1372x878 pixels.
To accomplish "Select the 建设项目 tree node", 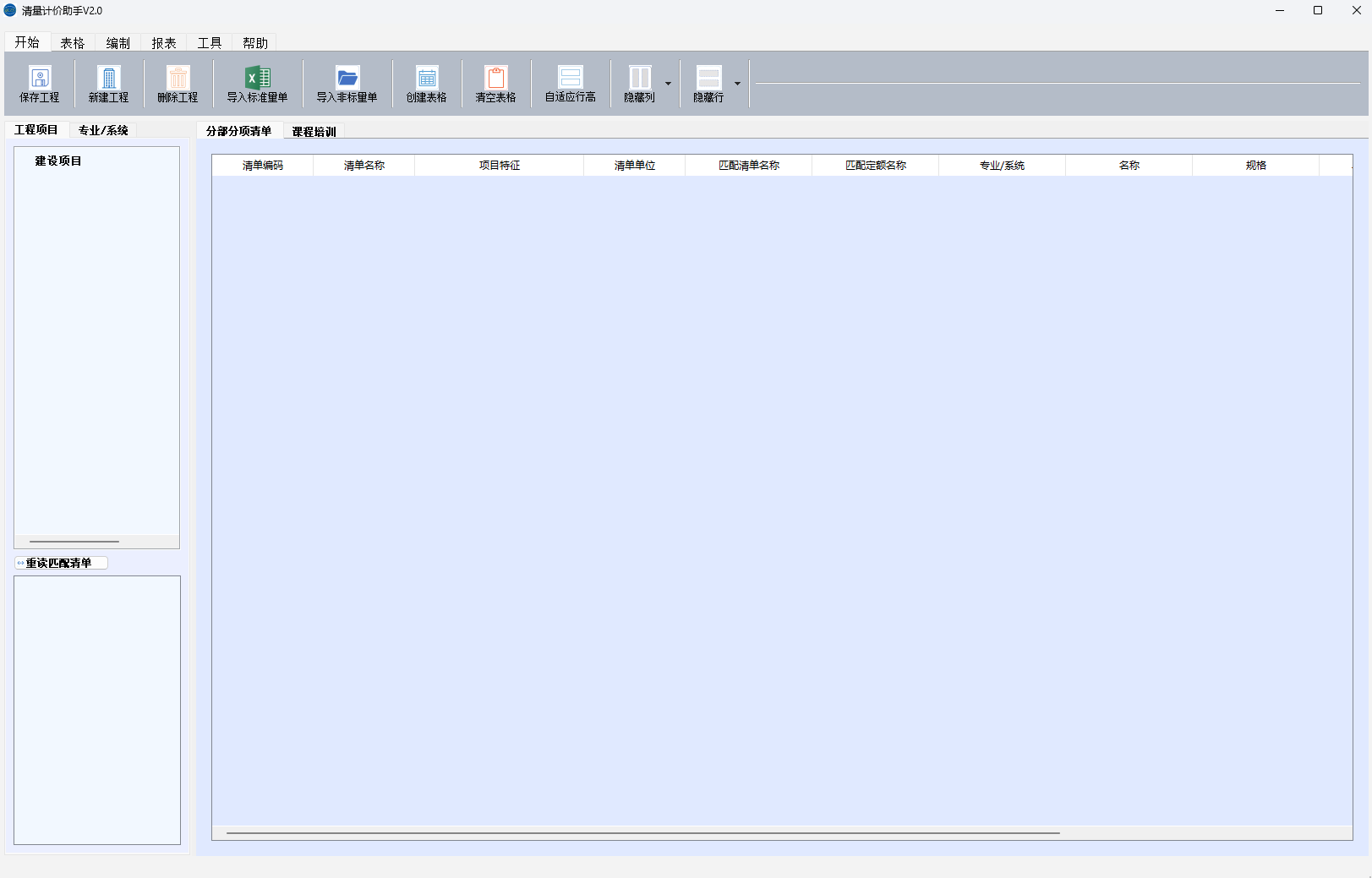I will point(58,161).
